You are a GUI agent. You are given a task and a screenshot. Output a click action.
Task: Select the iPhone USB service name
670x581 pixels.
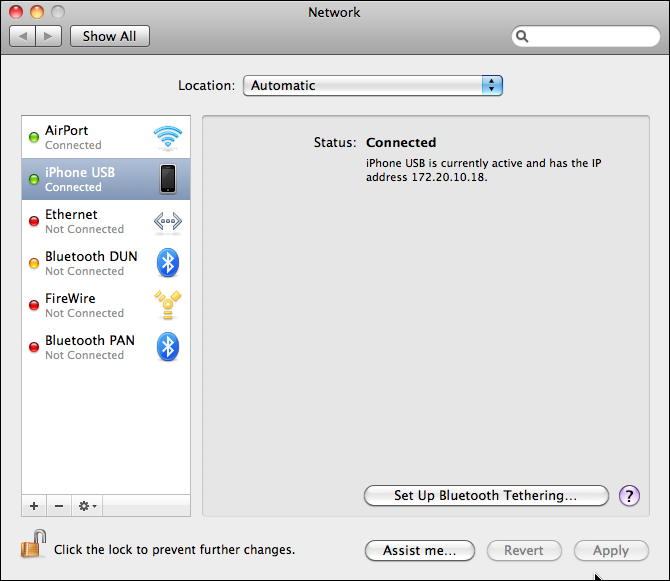80,172
